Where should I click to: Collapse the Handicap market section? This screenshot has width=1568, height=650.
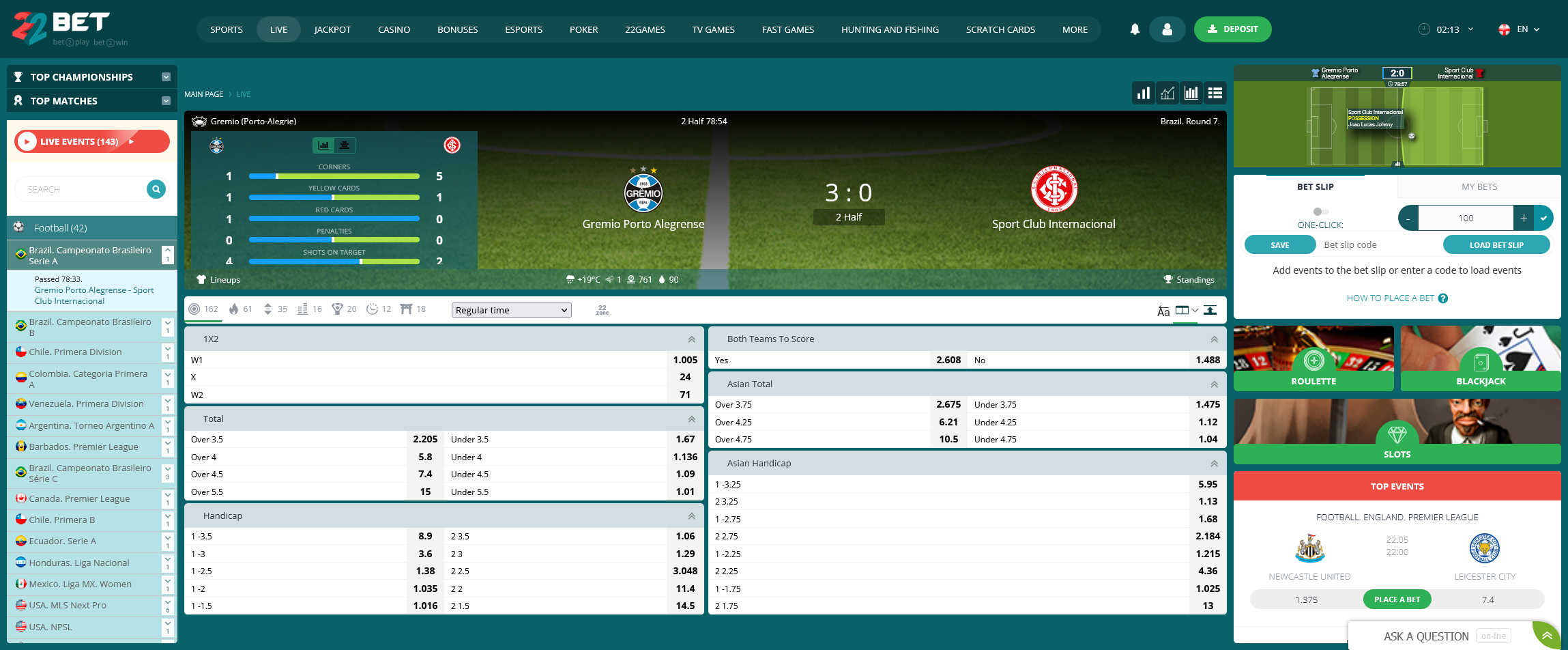(691, 516)
